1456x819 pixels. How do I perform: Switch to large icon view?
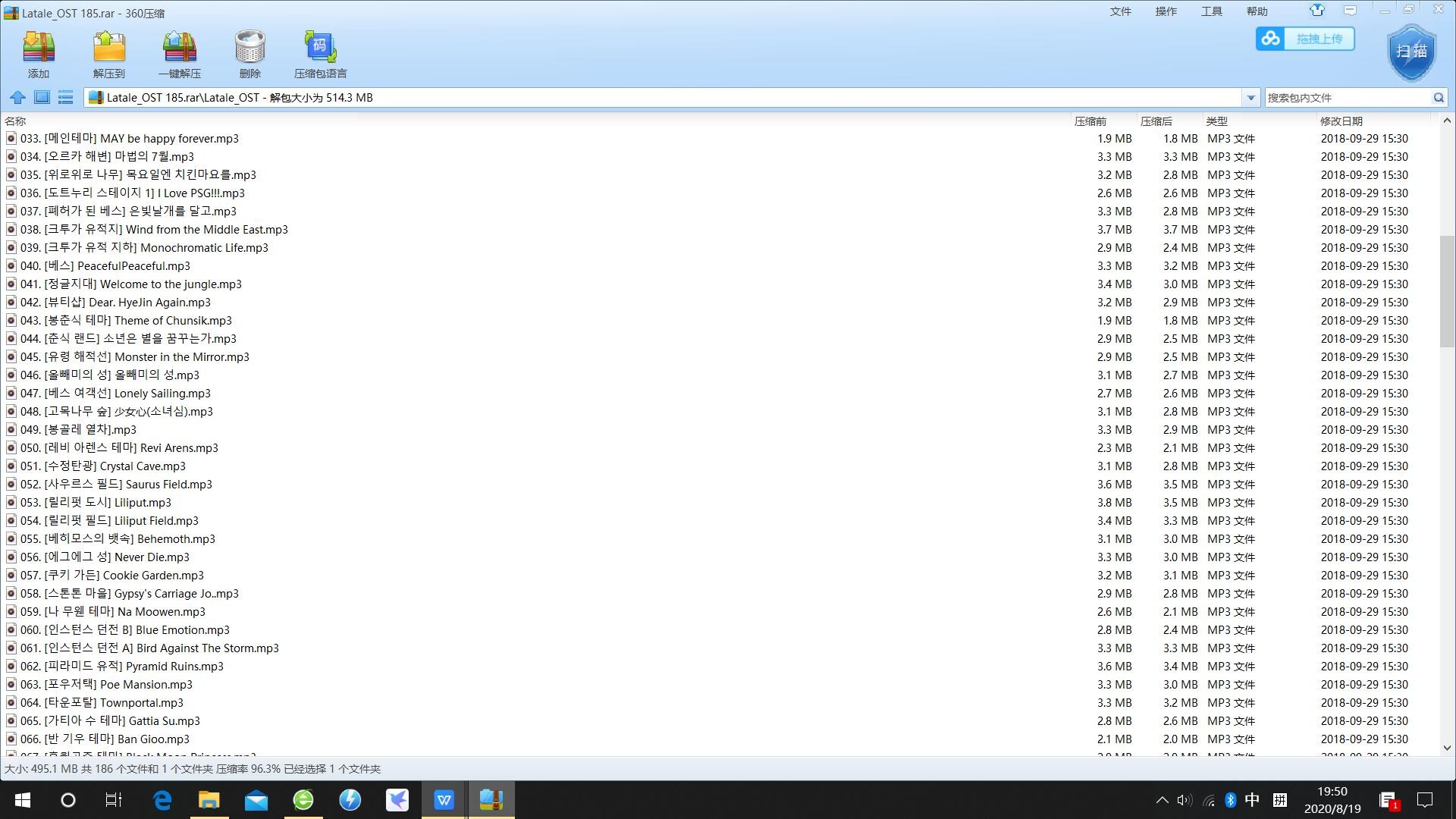coord(42,97)
